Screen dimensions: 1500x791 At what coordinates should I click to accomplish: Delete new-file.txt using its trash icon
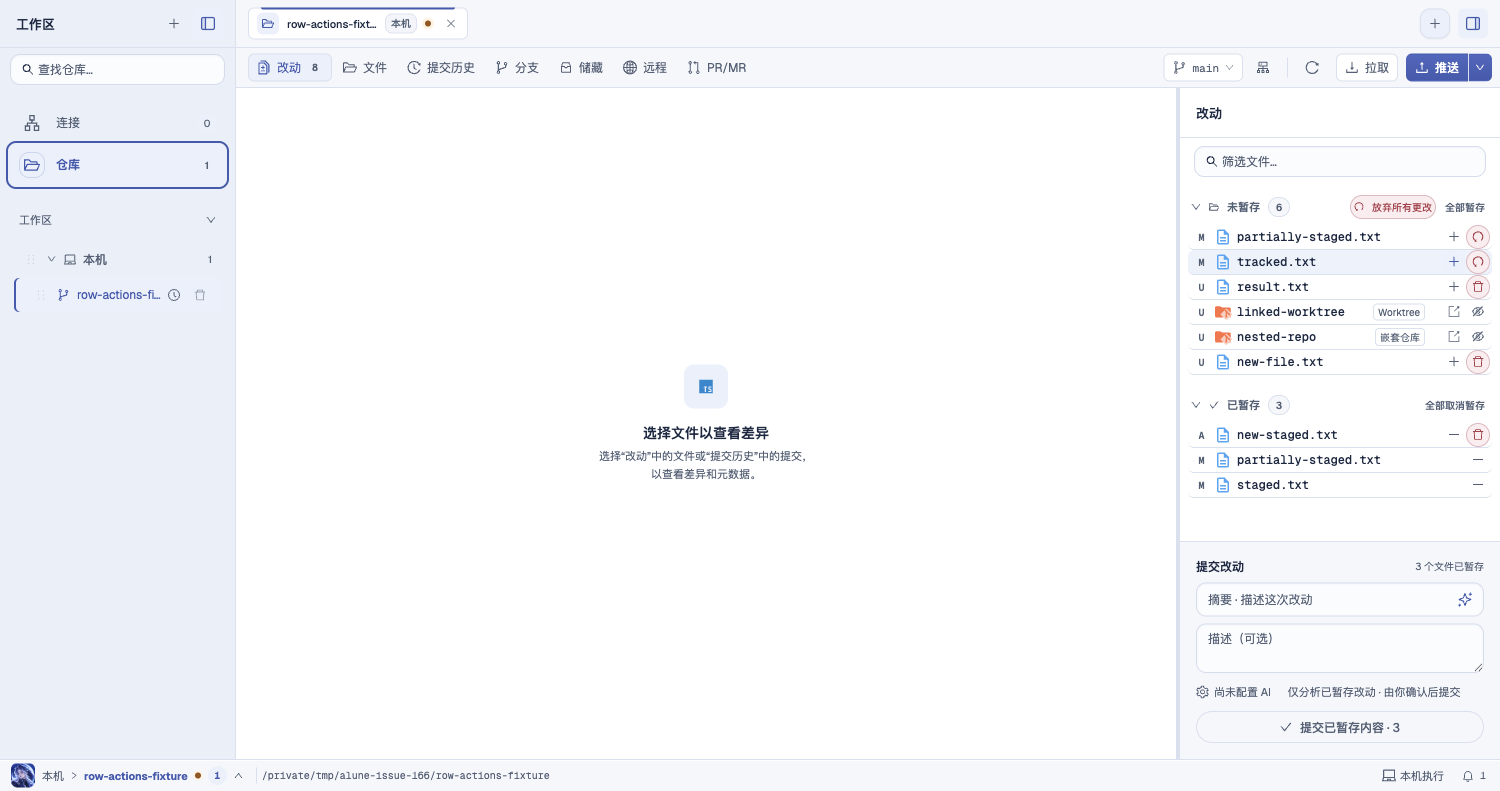pyautogui.click(x=1478, y=362)
